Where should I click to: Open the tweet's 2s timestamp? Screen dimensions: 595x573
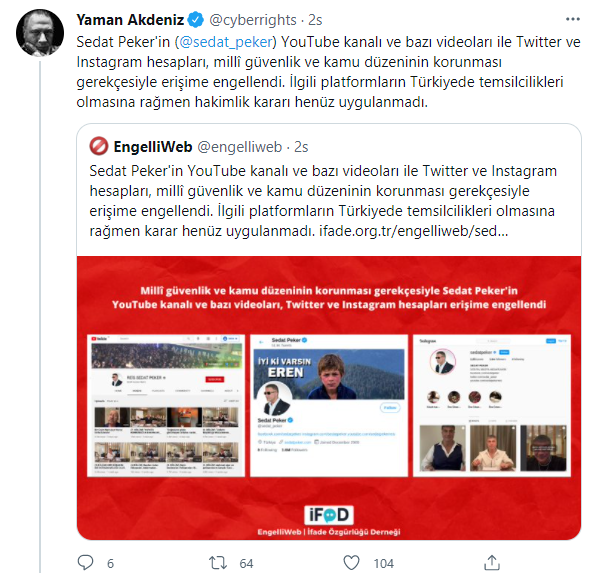tap(315, 20)
